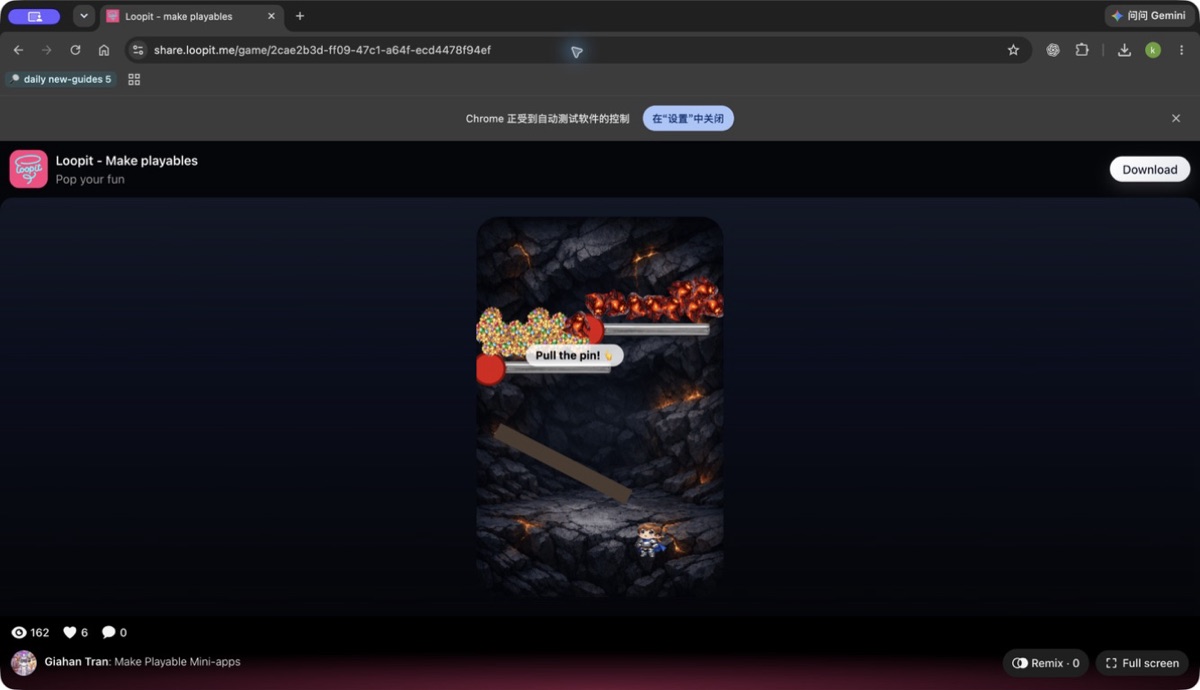Bookmark page with the star icon
This screenshot has width=1200, height=690.
1013,50
